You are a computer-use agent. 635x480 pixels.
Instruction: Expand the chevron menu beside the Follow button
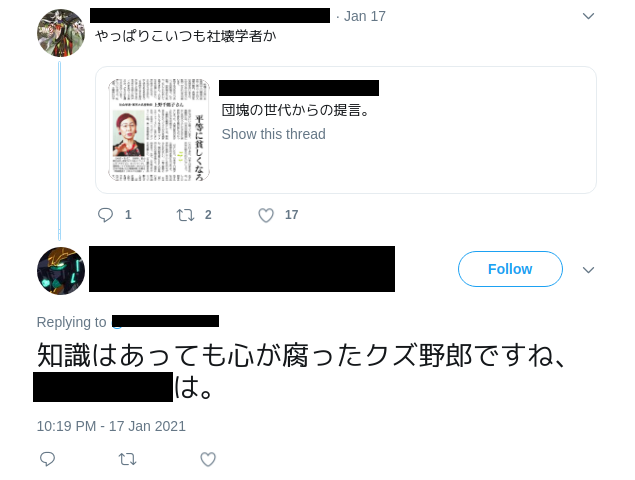click(x=588, y=270)
